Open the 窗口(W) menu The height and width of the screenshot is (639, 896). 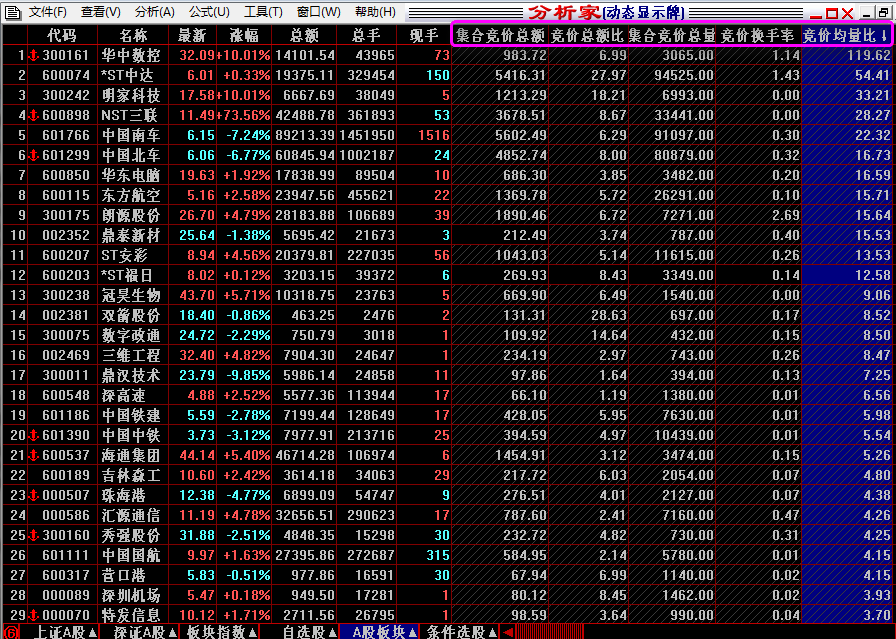(x=318, y=12)
